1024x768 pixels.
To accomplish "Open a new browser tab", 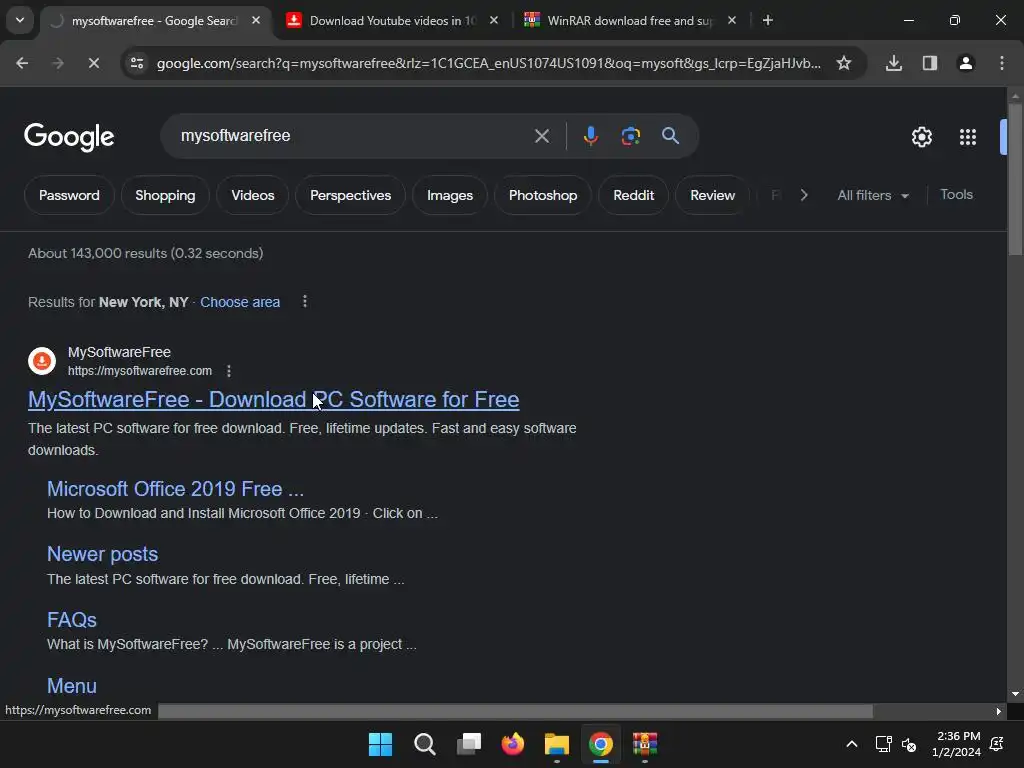I will click(768, 20).
